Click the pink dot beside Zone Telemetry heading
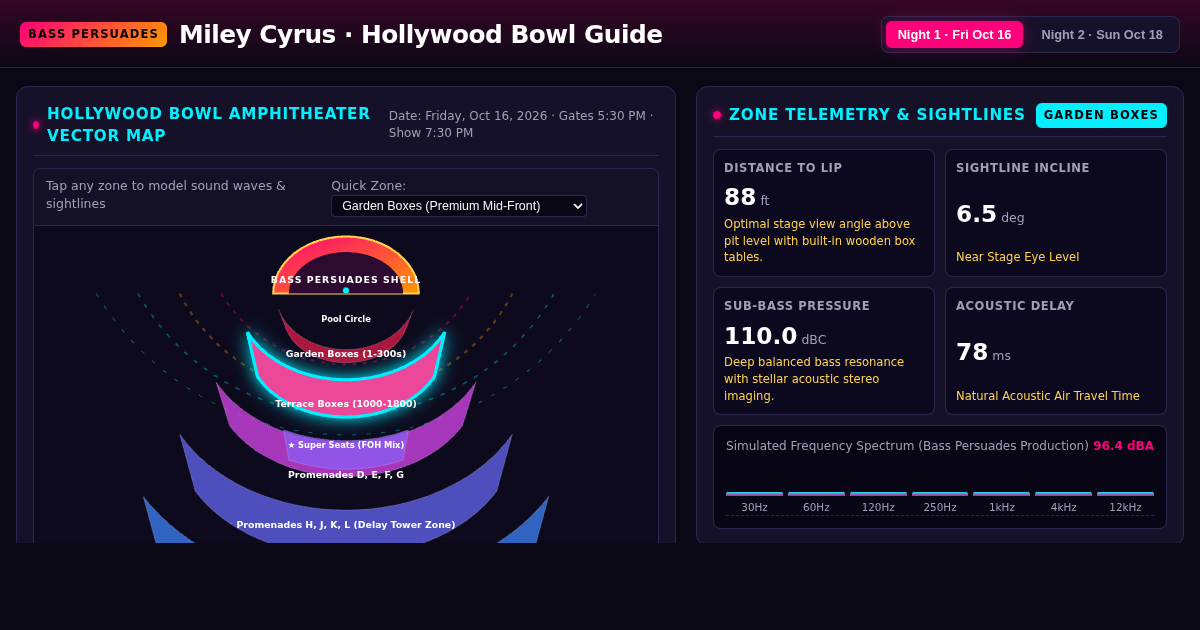Viewport: 1200px width, 630px height. [717, 115]
